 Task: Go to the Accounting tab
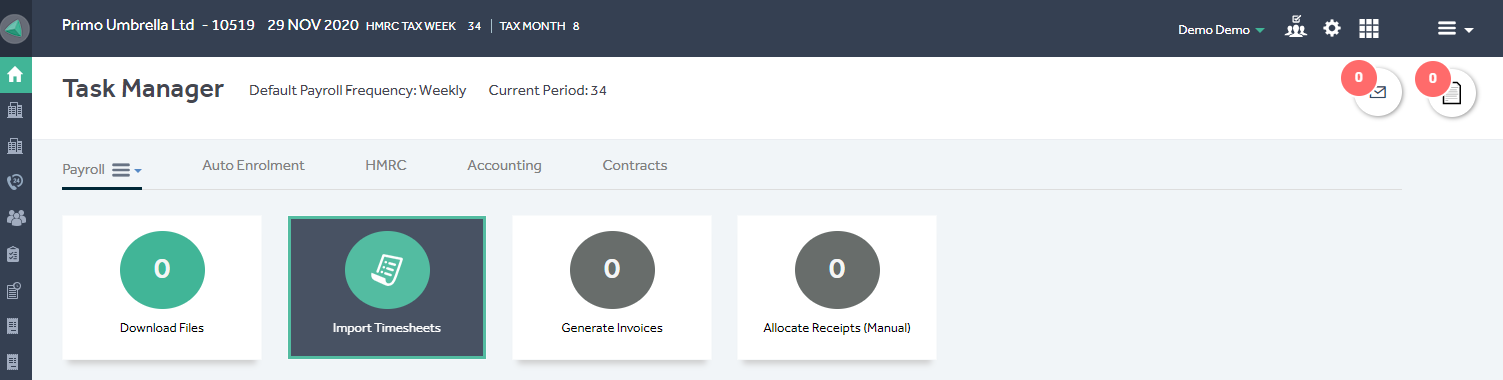[x=504, y=166]
